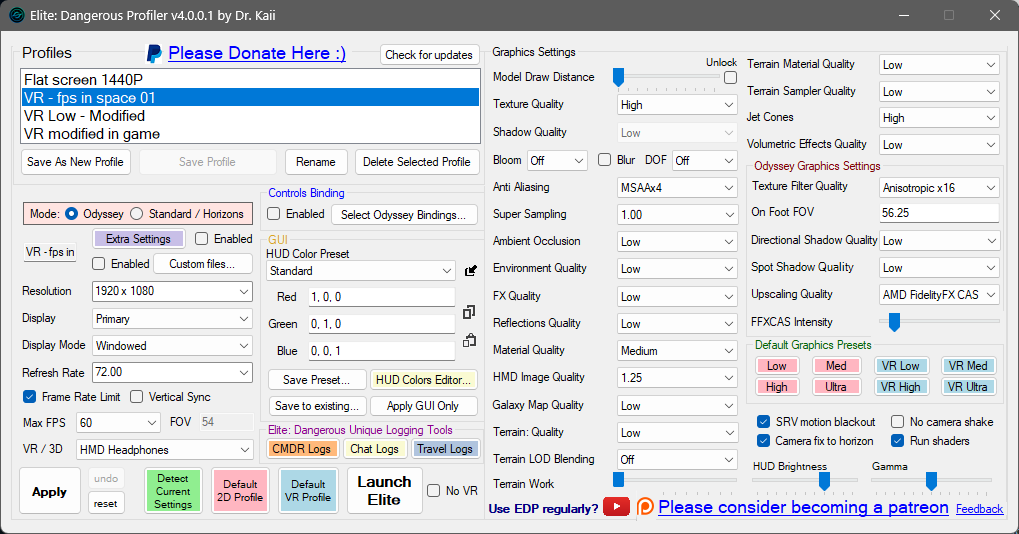Image resolution: width=1019 pixels, height=534 pixels.
Task: Open Jet Cones dropdown
Action: (939, 118)
